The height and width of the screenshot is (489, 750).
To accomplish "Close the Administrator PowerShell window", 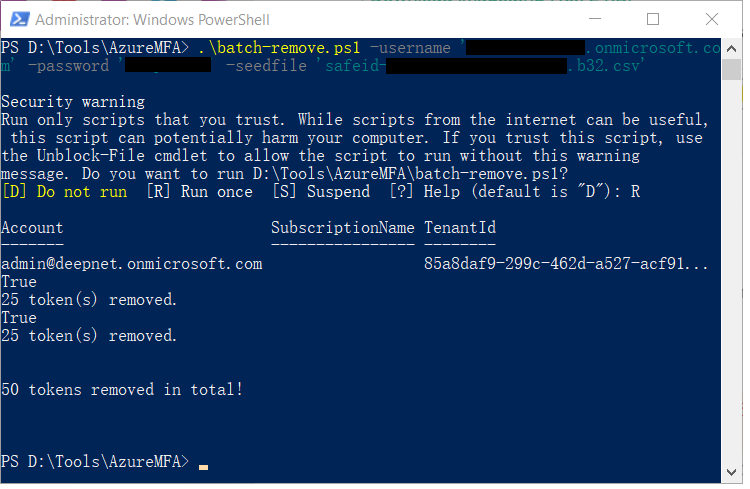I will coord(711,19).
